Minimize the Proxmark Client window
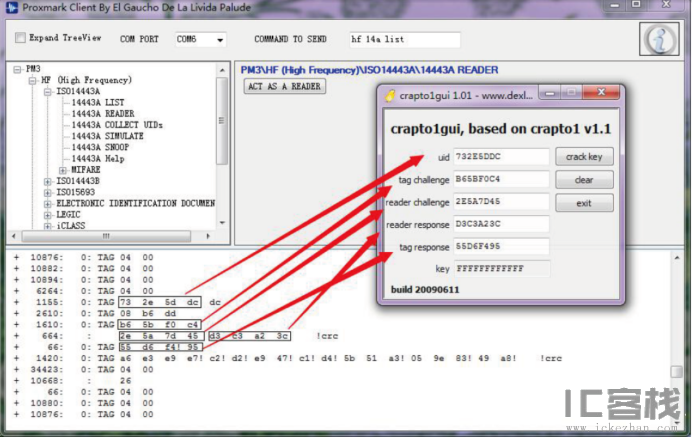693x437 pixels. [615, 5]
